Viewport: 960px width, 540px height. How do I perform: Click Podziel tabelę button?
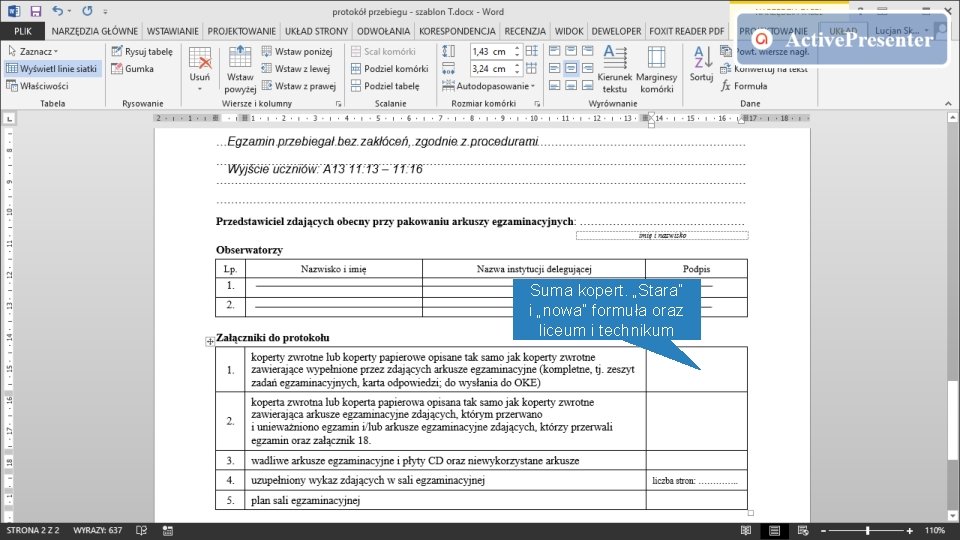(385, 86)
